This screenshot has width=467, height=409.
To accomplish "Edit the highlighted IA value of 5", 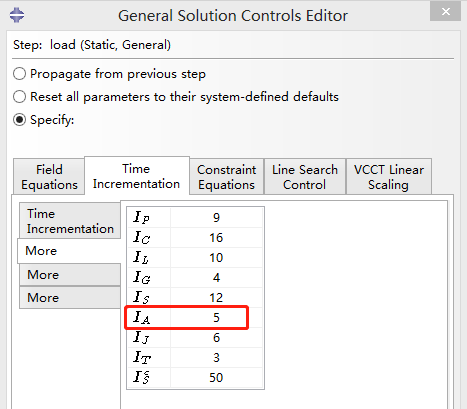I will 216,318.
